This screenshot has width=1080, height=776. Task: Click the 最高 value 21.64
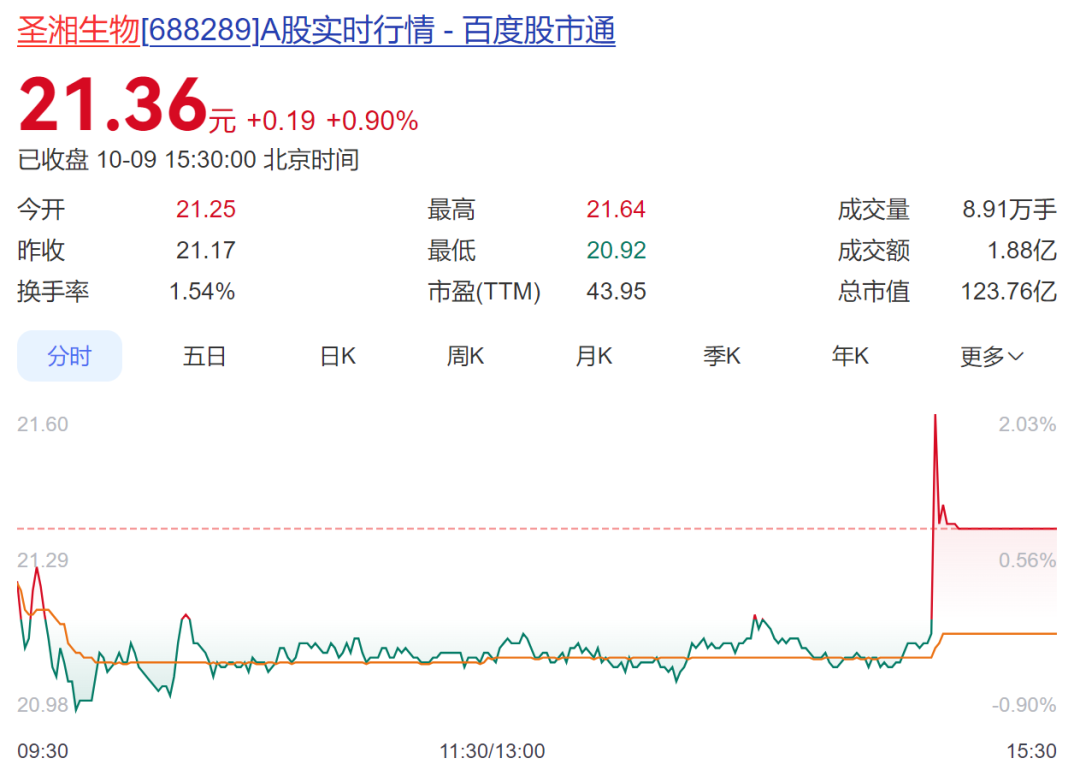coord(616,210)
